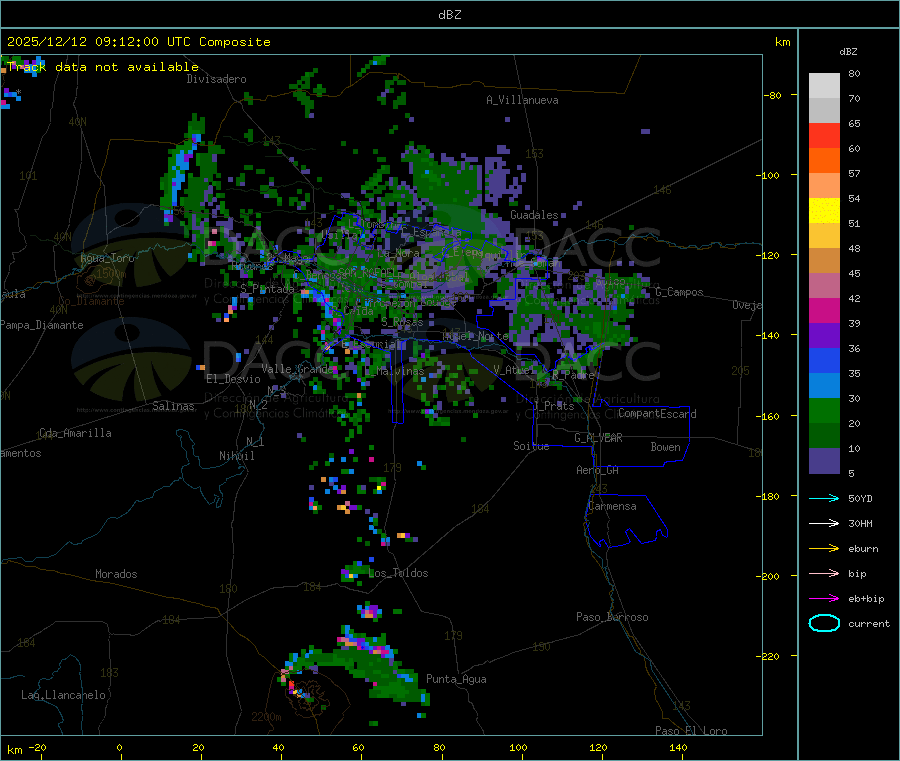Click the white 30HM arrow legend icon
Image resolution: width=900 pixels, height=761 pixels.
coord(824,523)
